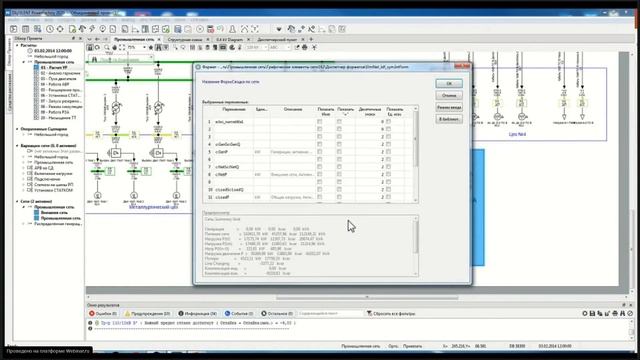Click the star icon in diagram toolbar
This screenshot has height=360, width=640.
pos(151,48)
